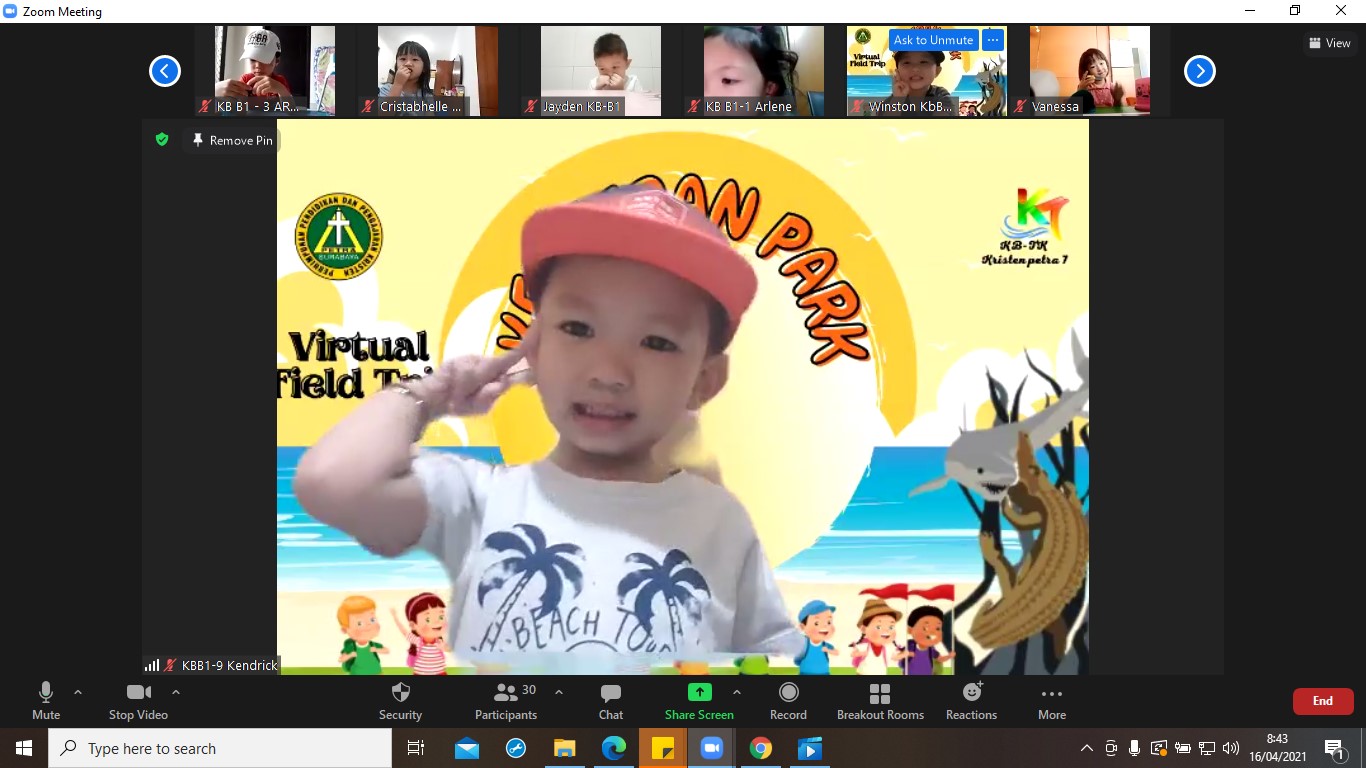This screenshot has height=768, width=1366.
Task: Open the Windows Start menu
Action: [24, 748]
